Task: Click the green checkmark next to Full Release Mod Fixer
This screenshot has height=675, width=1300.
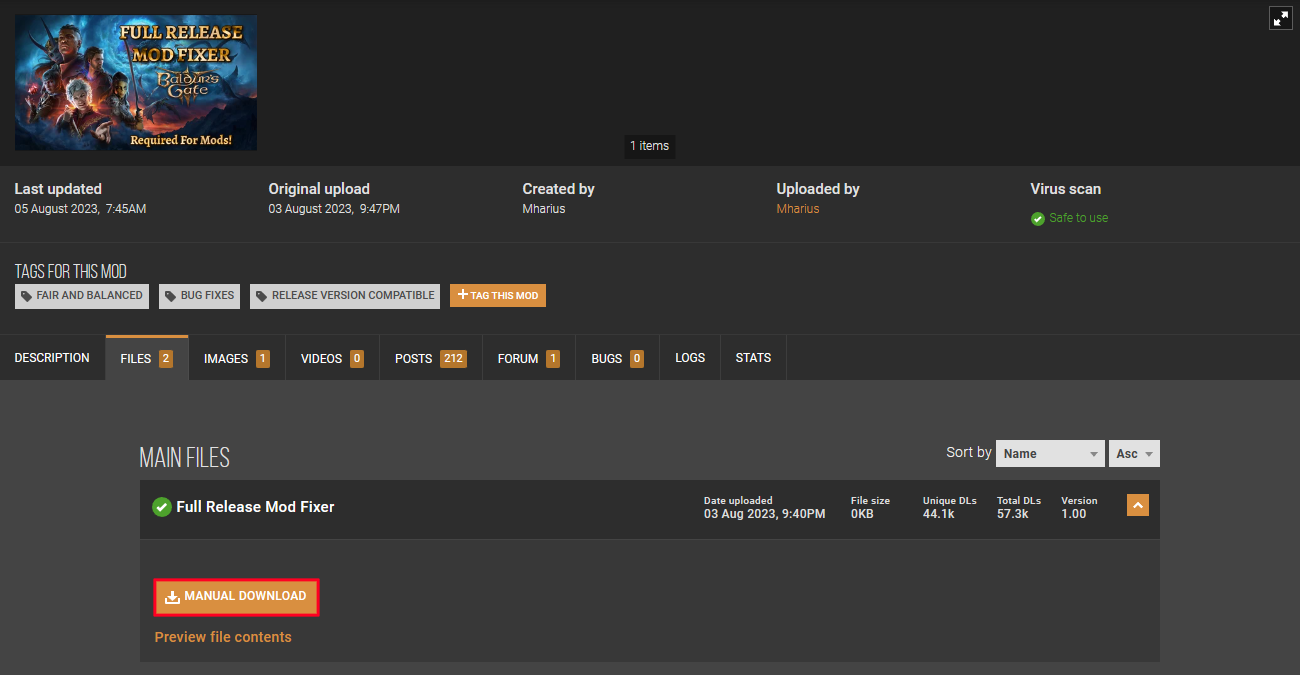Action: pos(161,507)
